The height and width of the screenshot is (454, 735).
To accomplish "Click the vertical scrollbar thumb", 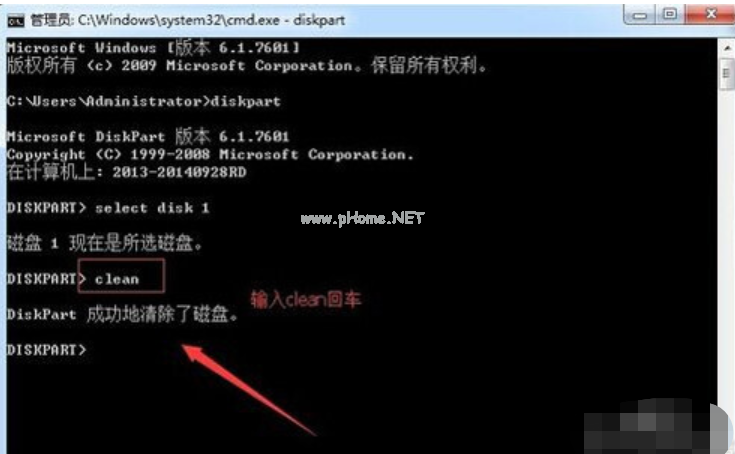I will pos(727,73).
